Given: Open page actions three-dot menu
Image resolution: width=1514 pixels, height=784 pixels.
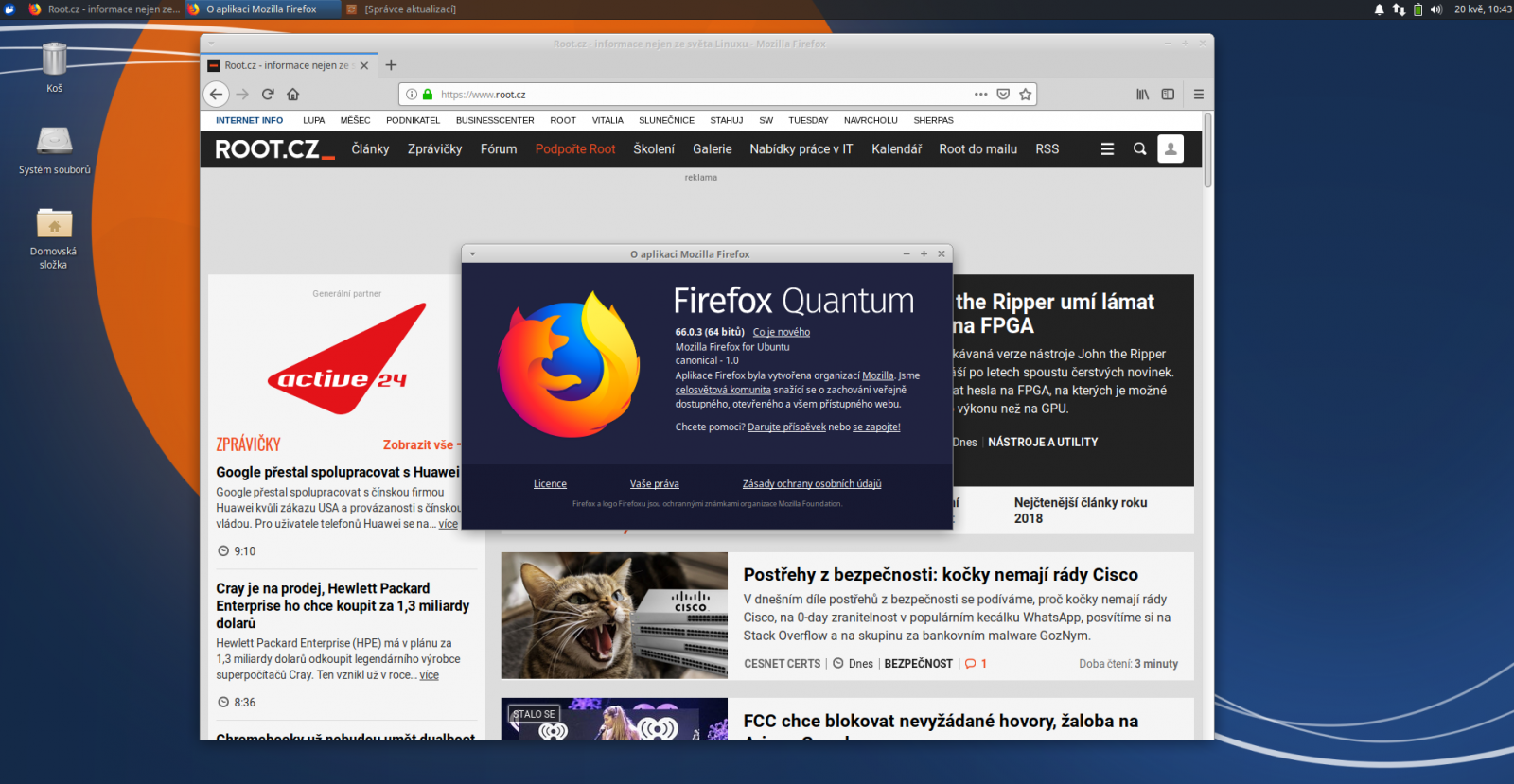Looking at the screenshot, I should [981, 94].
